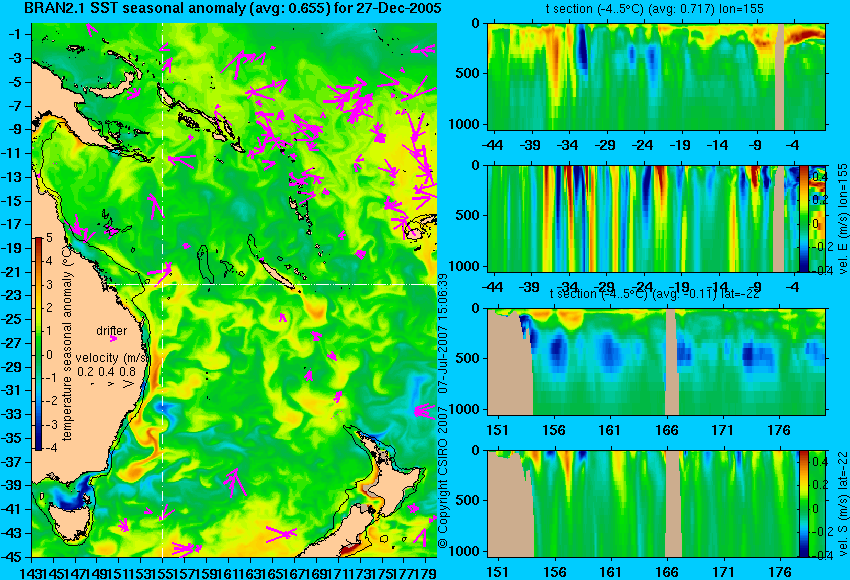Click the "500" depth label of the south velocity section
The height and width of the screenshot is (580, 850).
point(468,500)
